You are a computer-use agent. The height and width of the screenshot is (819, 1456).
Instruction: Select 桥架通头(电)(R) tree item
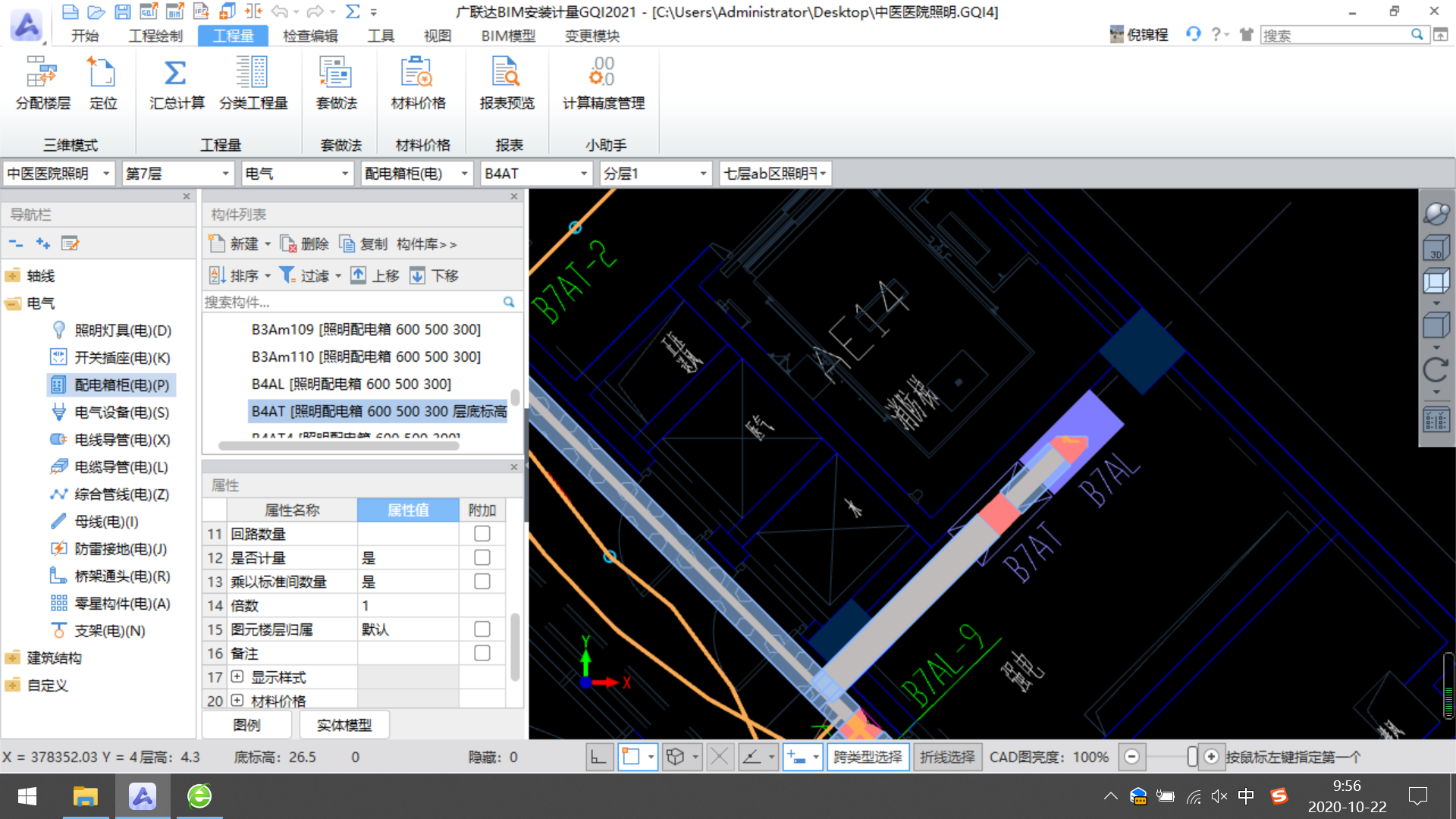click(122, 576)
